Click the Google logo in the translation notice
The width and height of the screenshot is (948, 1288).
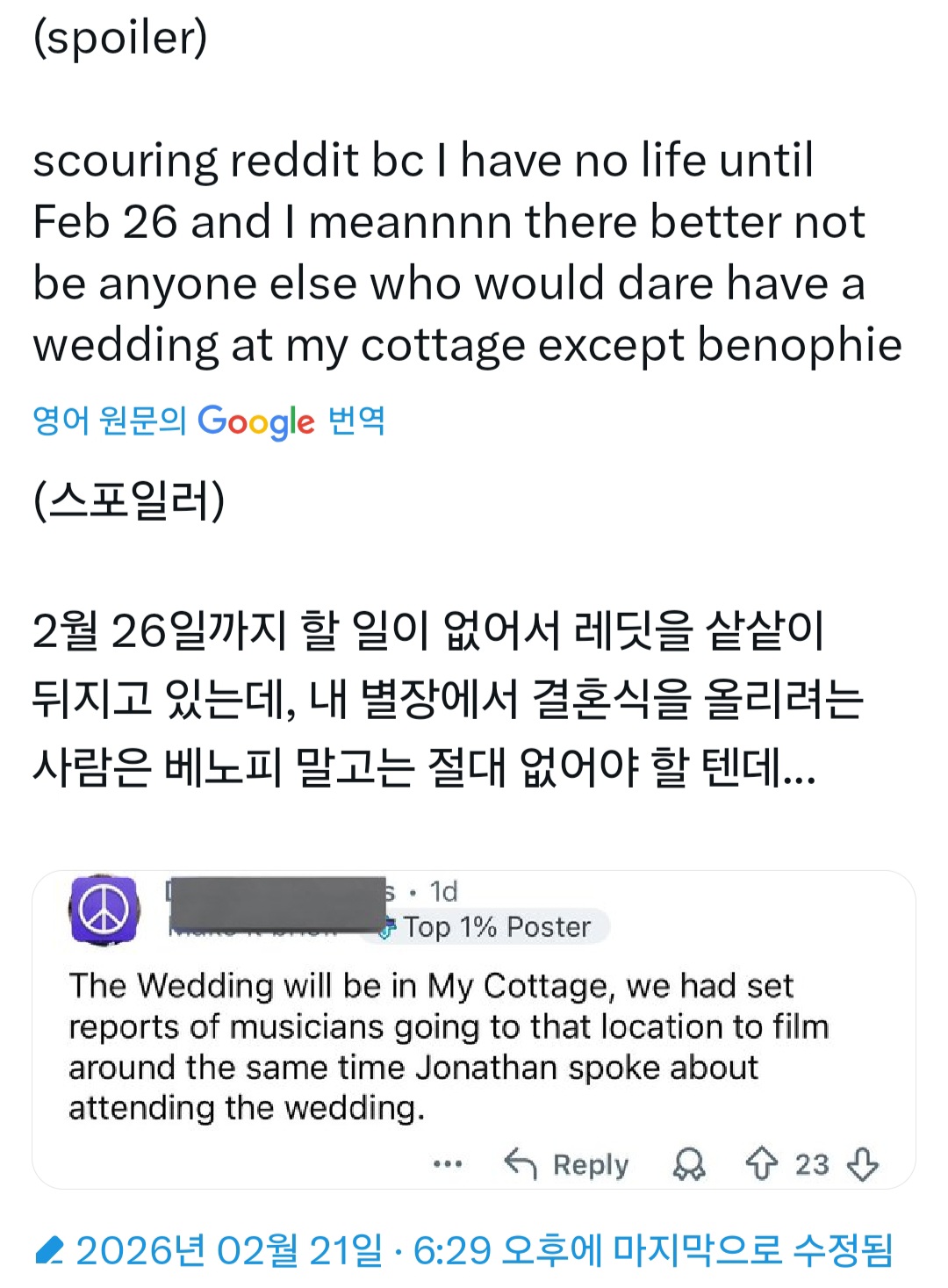(x=255, y=421)
